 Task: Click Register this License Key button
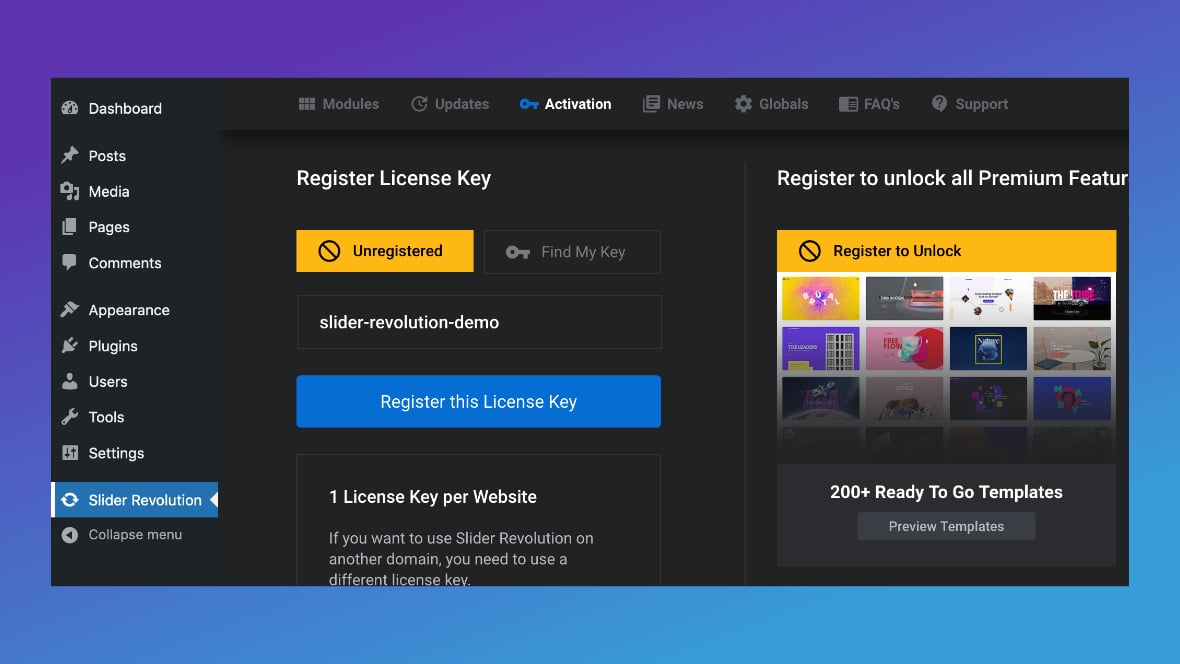479,401
